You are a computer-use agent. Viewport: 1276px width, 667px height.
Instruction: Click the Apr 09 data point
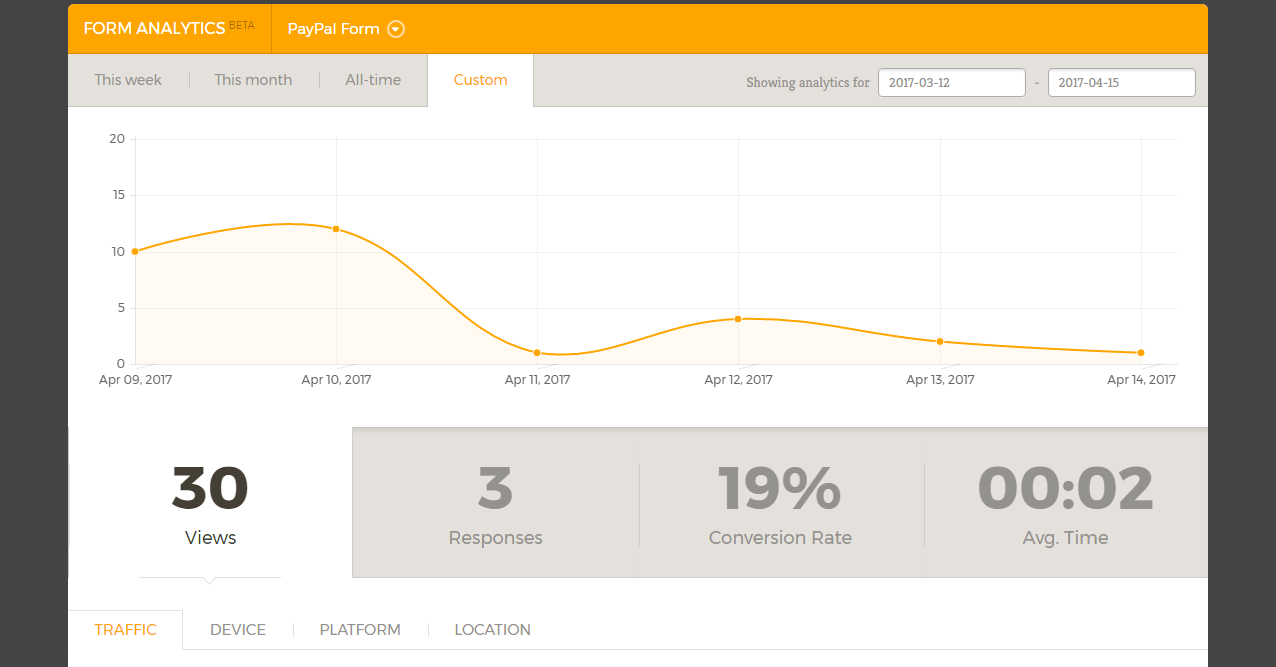(135, 251)
